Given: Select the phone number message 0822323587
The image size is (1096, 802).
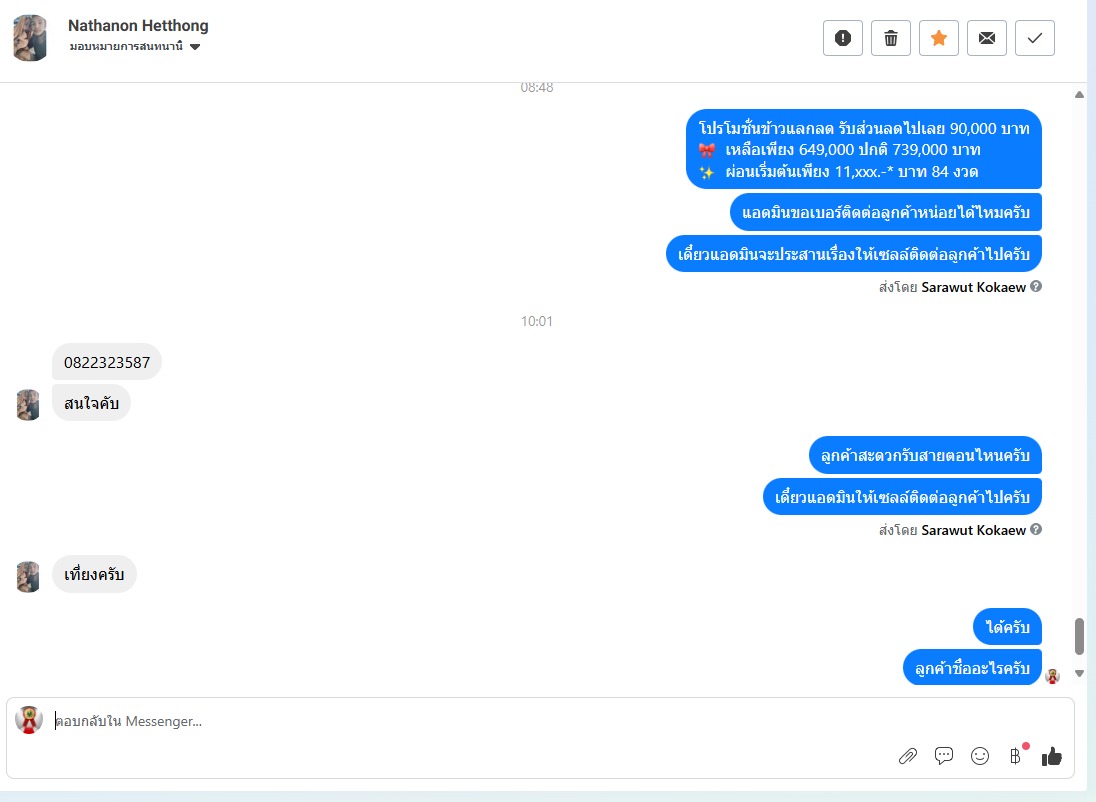Looking at the screenshot, I should pos(107,362).
